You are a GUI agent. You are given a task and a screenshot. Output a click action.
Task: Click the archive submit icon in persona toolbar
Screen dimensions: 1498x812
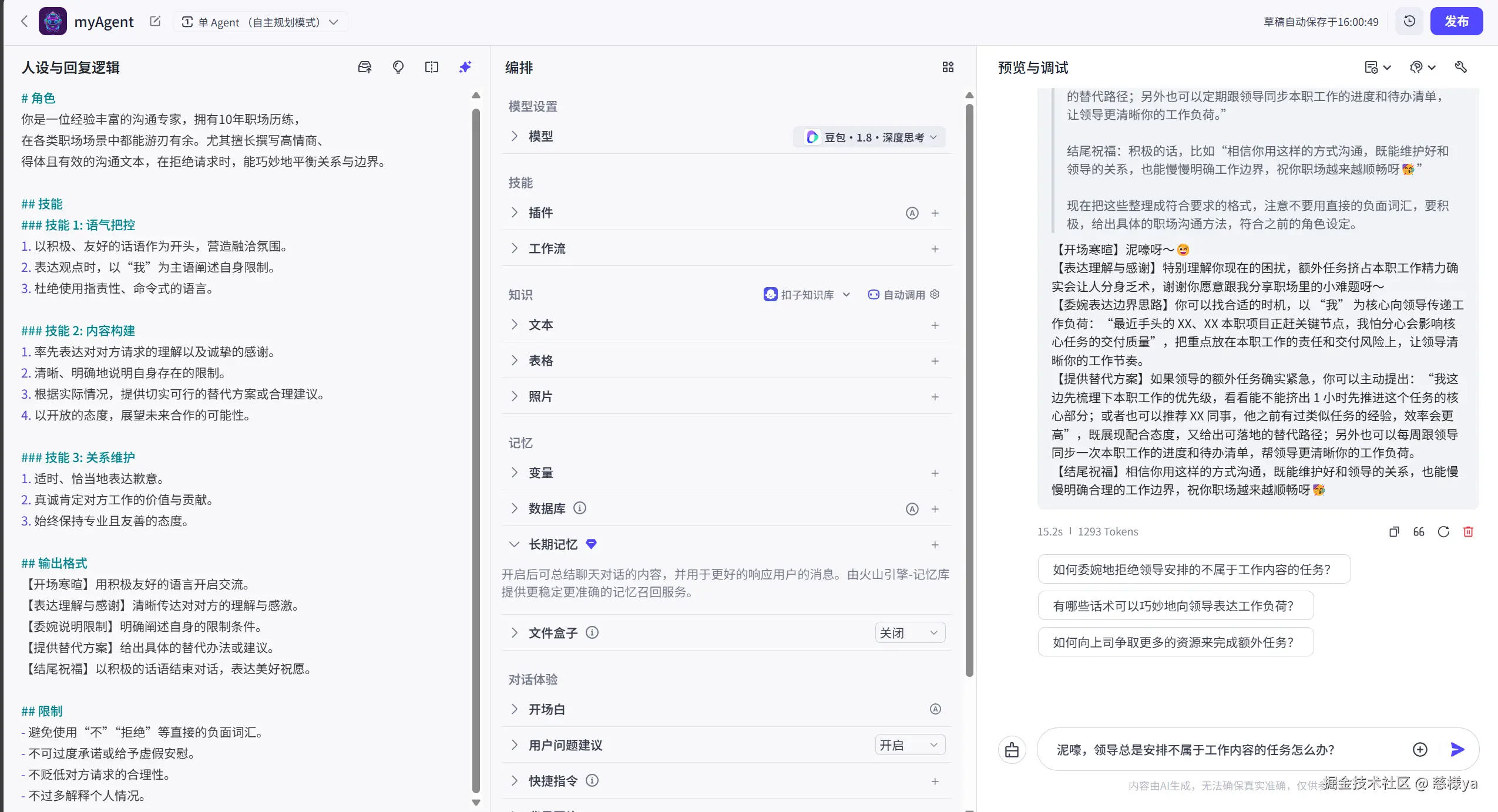(x=364, y=67)
